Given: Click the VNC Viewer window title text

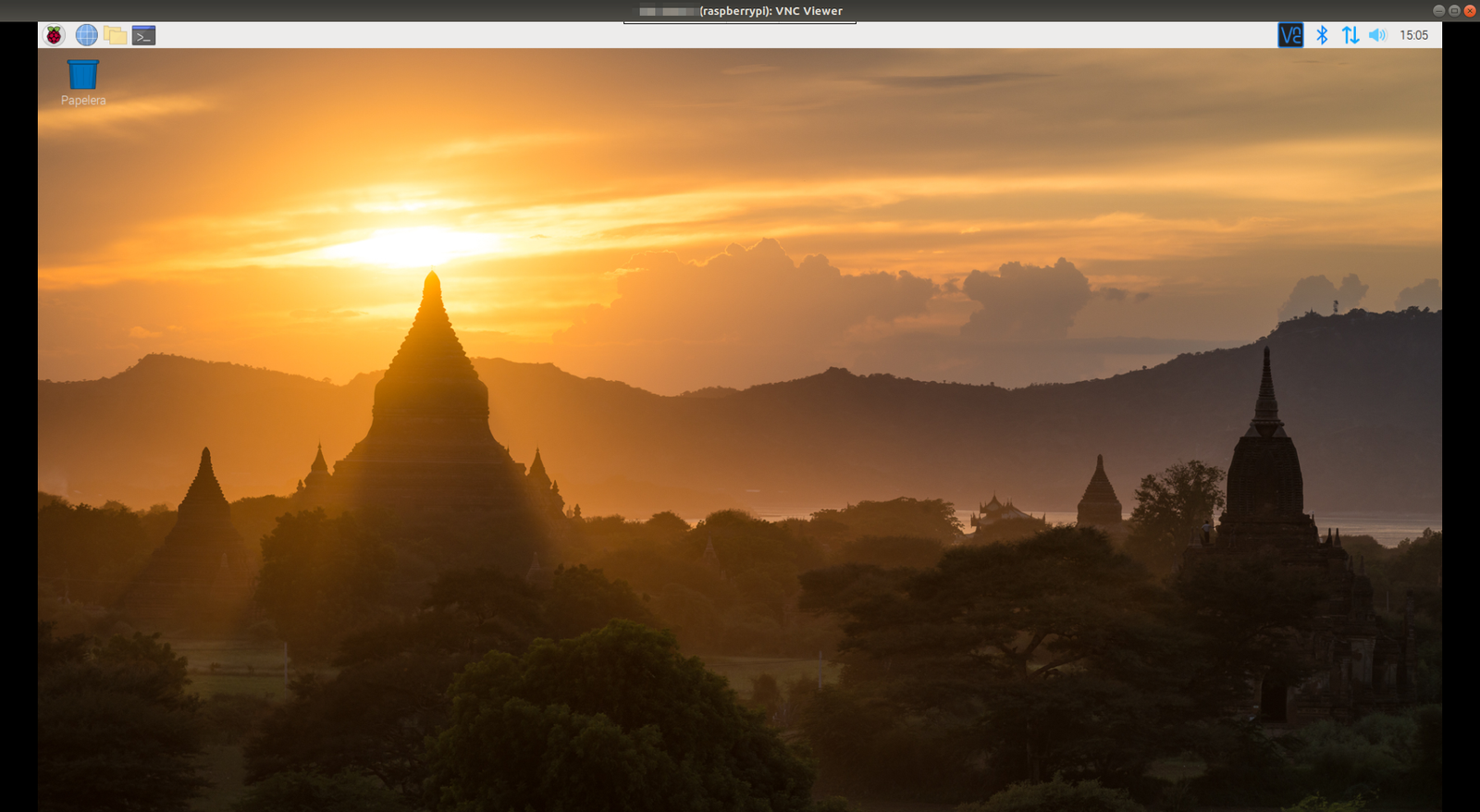Looking at the screenshot, I should pyautogui.click(x=771, y=11).
